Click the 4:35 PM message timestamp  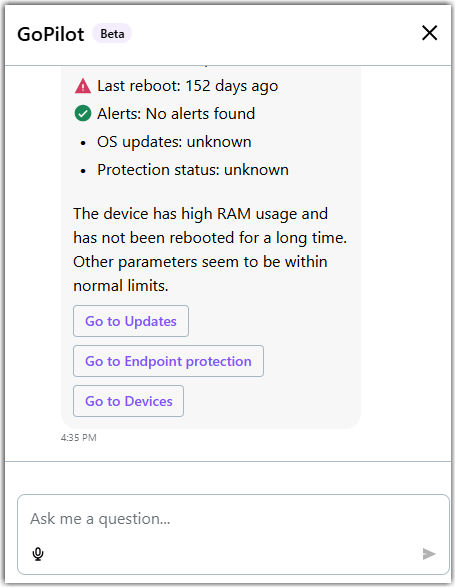click(x=79, y=438)
